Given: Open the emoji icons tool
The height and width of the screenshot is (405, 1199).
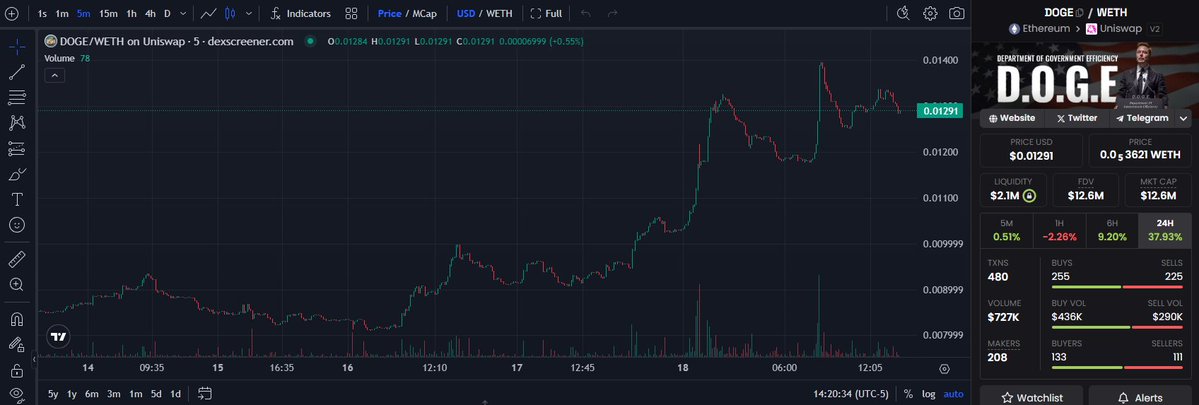Looking at the screenshot, I should click(x=17, y=225).
